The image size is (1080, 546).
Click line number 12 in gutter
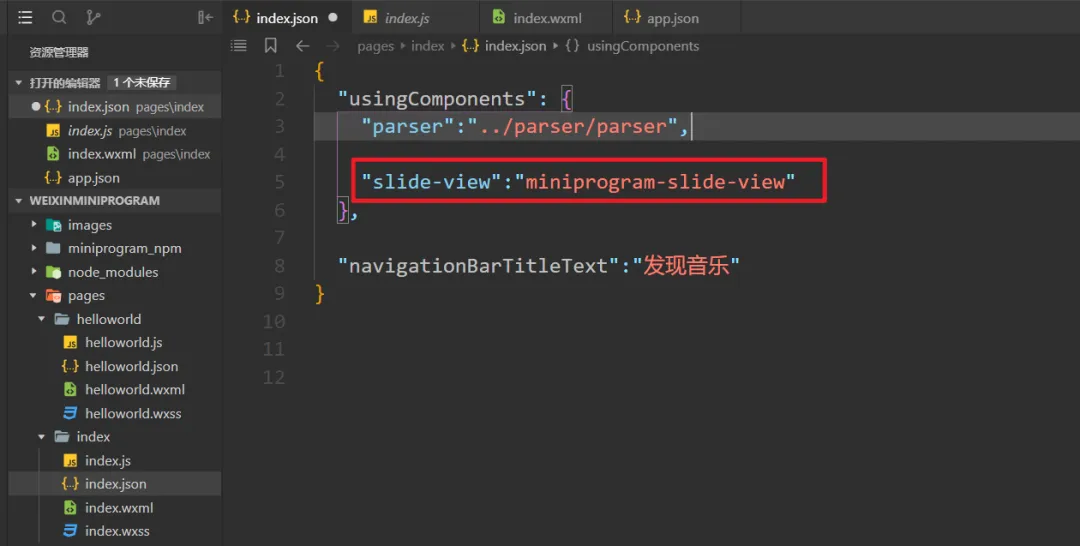point(273,377)
